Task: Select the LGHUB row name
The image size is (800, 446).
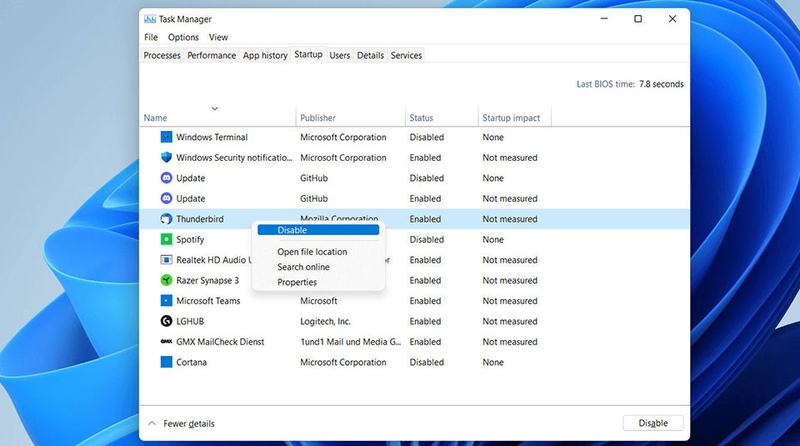Action: click(190, 321)
